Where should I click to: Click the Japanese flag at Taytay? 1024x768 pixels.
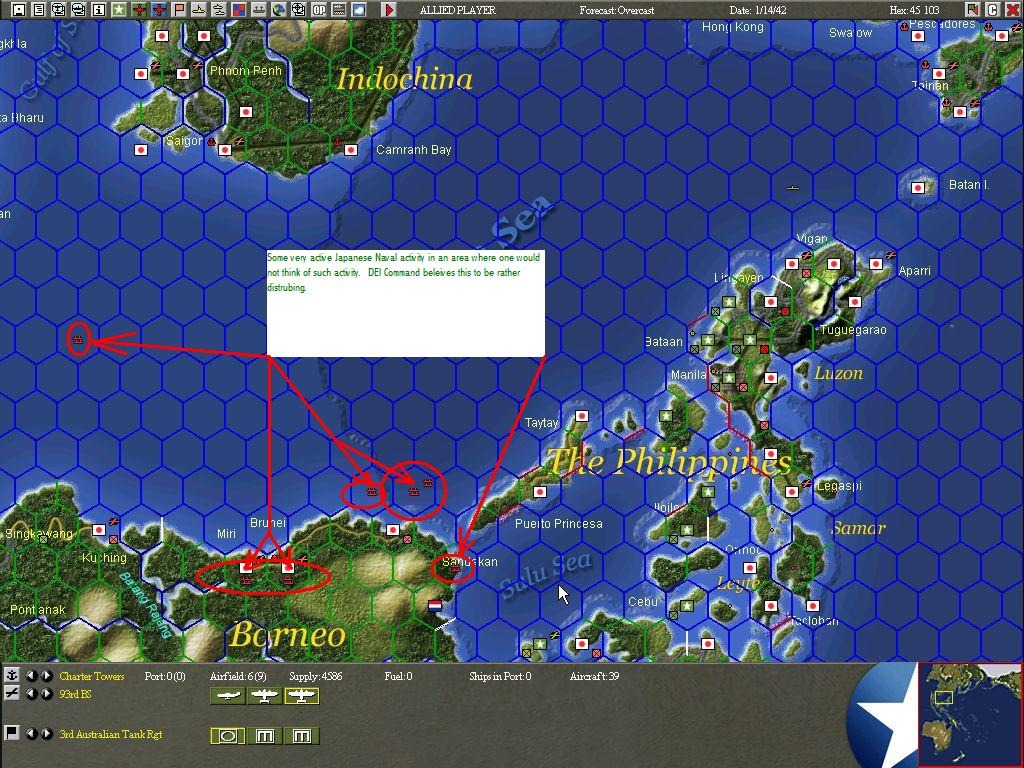(582, 416)
